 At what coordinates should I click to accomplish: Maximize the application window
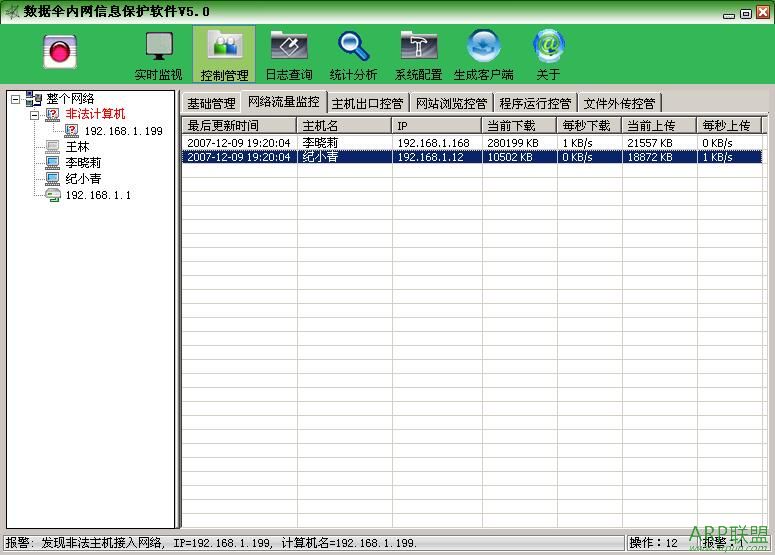(x=746, y=14)
